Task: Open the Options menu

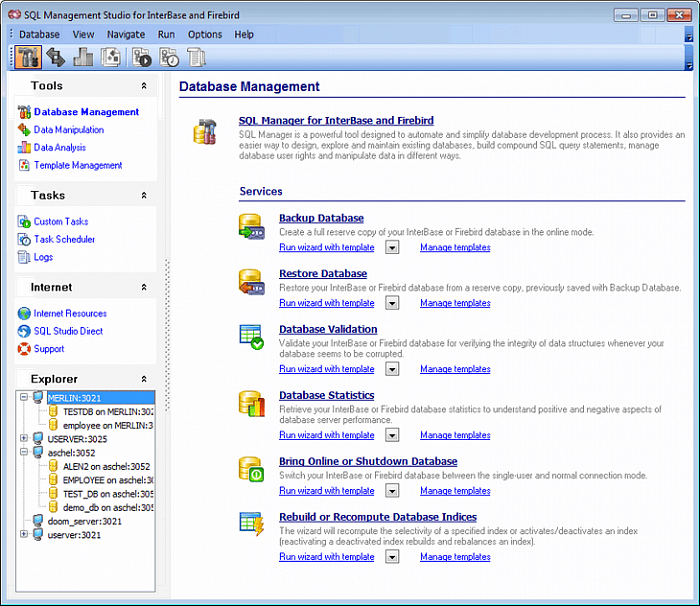Action: coord(205,34)
